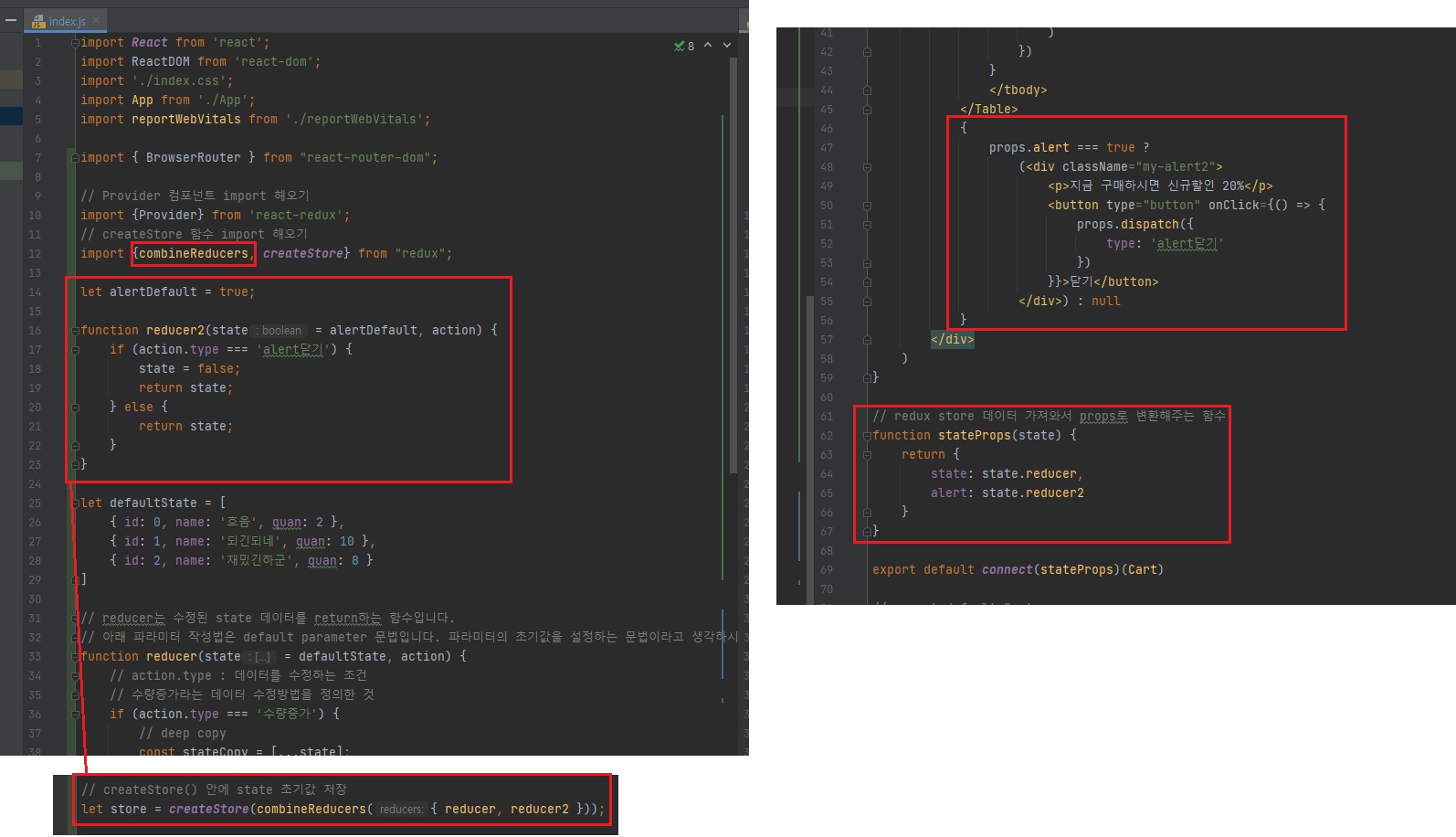Click 'props.alert === true ?' on line 47
1456x837 pixels.
click(1070, 148)
